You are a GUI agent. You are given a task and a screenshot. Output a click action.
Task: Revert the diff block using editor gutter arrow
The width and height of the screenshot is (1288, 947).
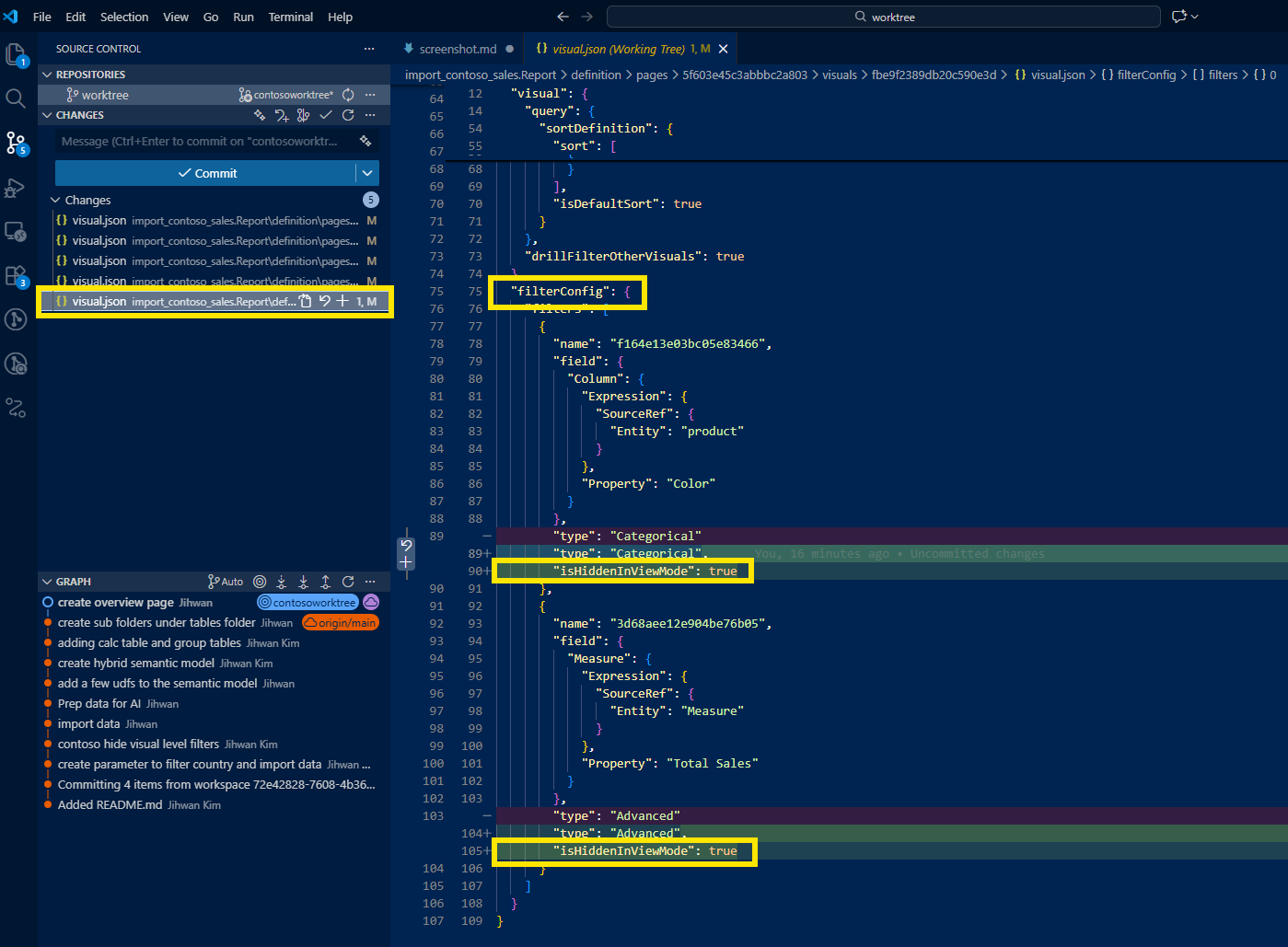click(x=406, y=546)
